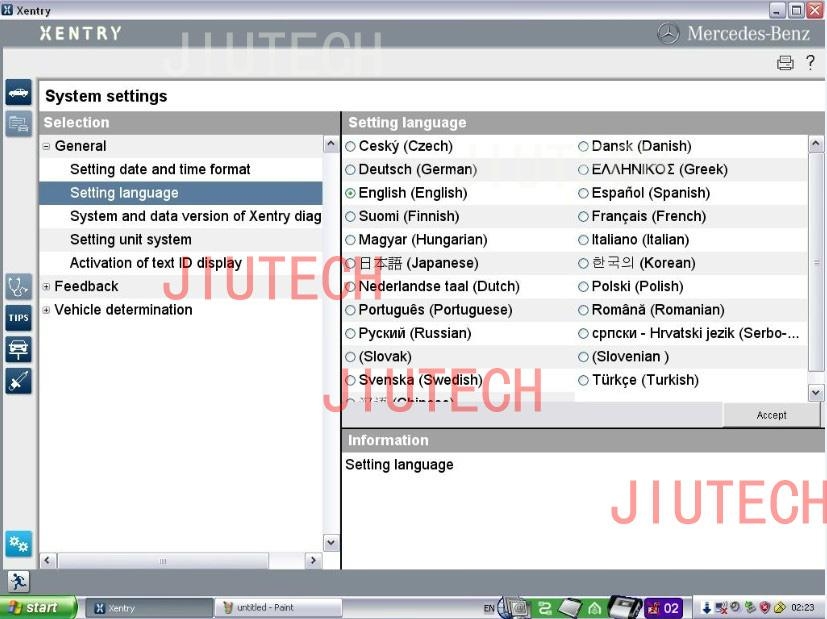
Task: Select the (Slovak) radio button
Action: coord(350,357)
